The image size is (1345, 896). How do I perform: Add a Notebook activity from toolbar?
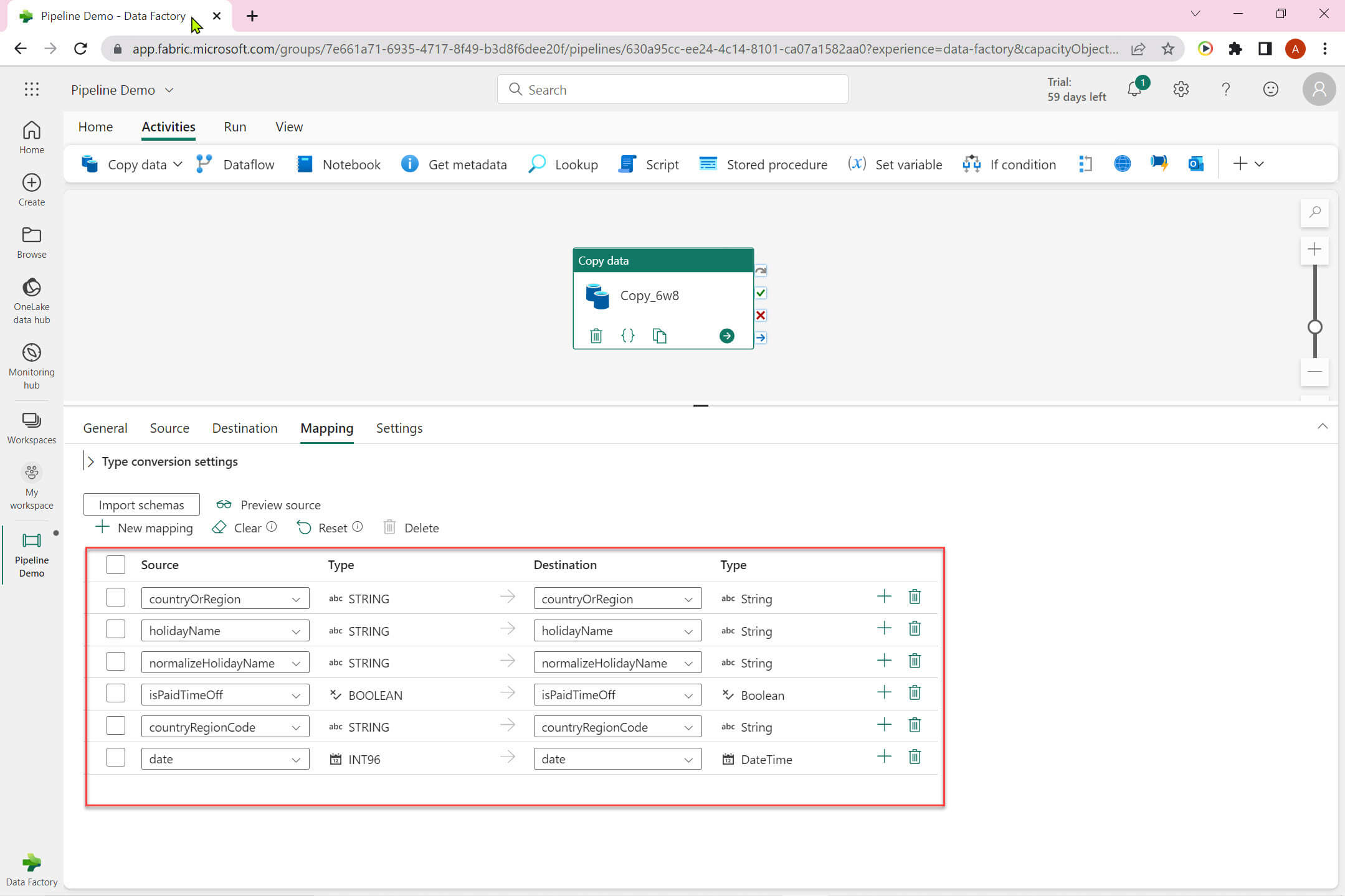338,164
